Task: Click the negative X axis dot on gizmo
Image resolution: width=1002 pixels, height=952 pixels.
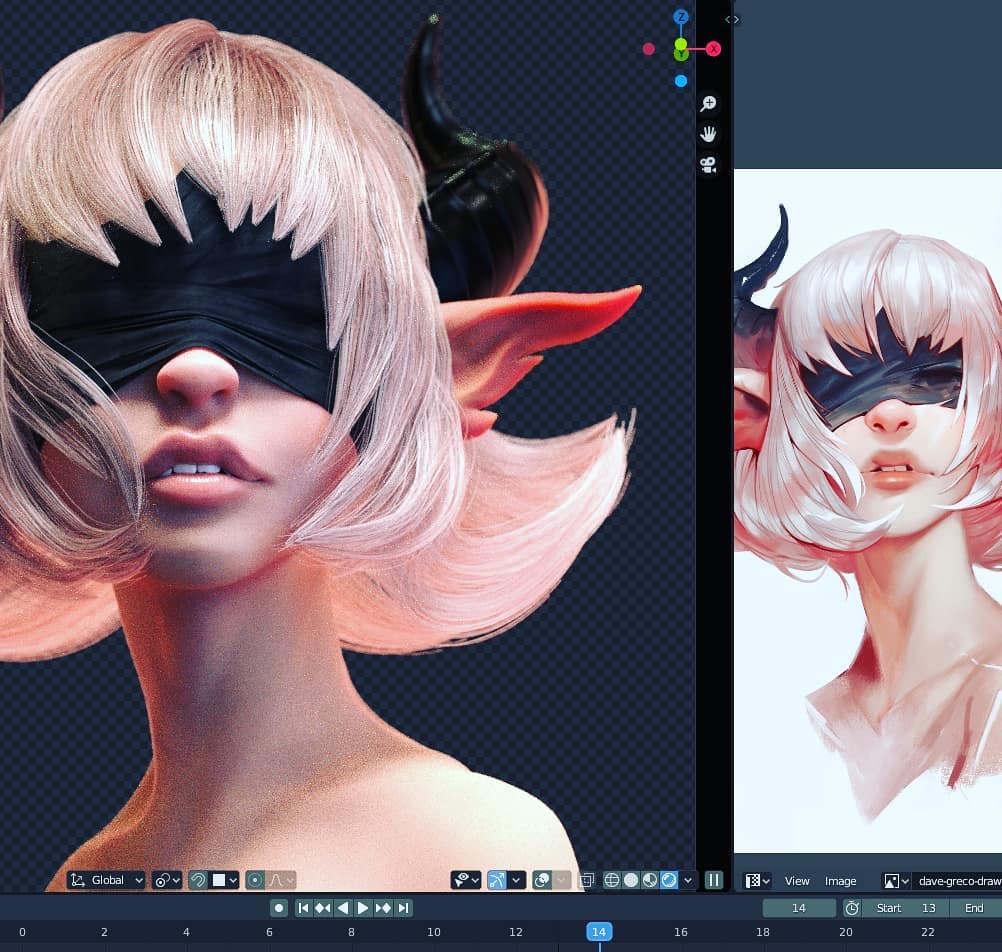Action: point(649,49)
